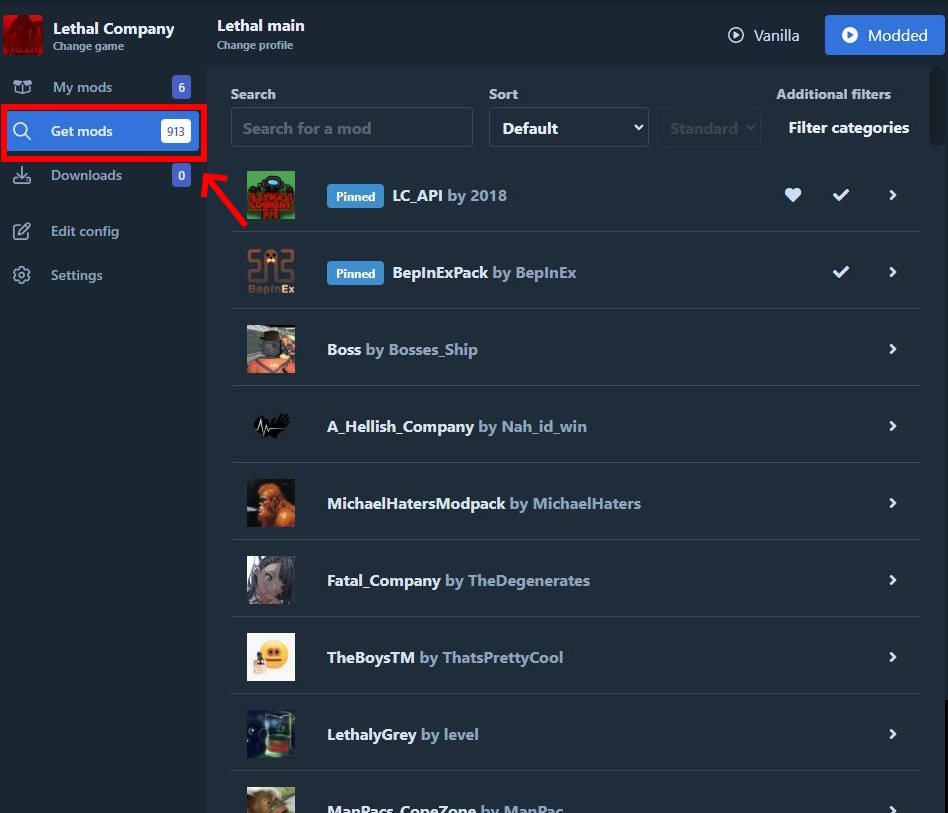
Task: Expand the A_Hellish_Company row chevron
Action: pyautogui.click(x=892, y=426)
